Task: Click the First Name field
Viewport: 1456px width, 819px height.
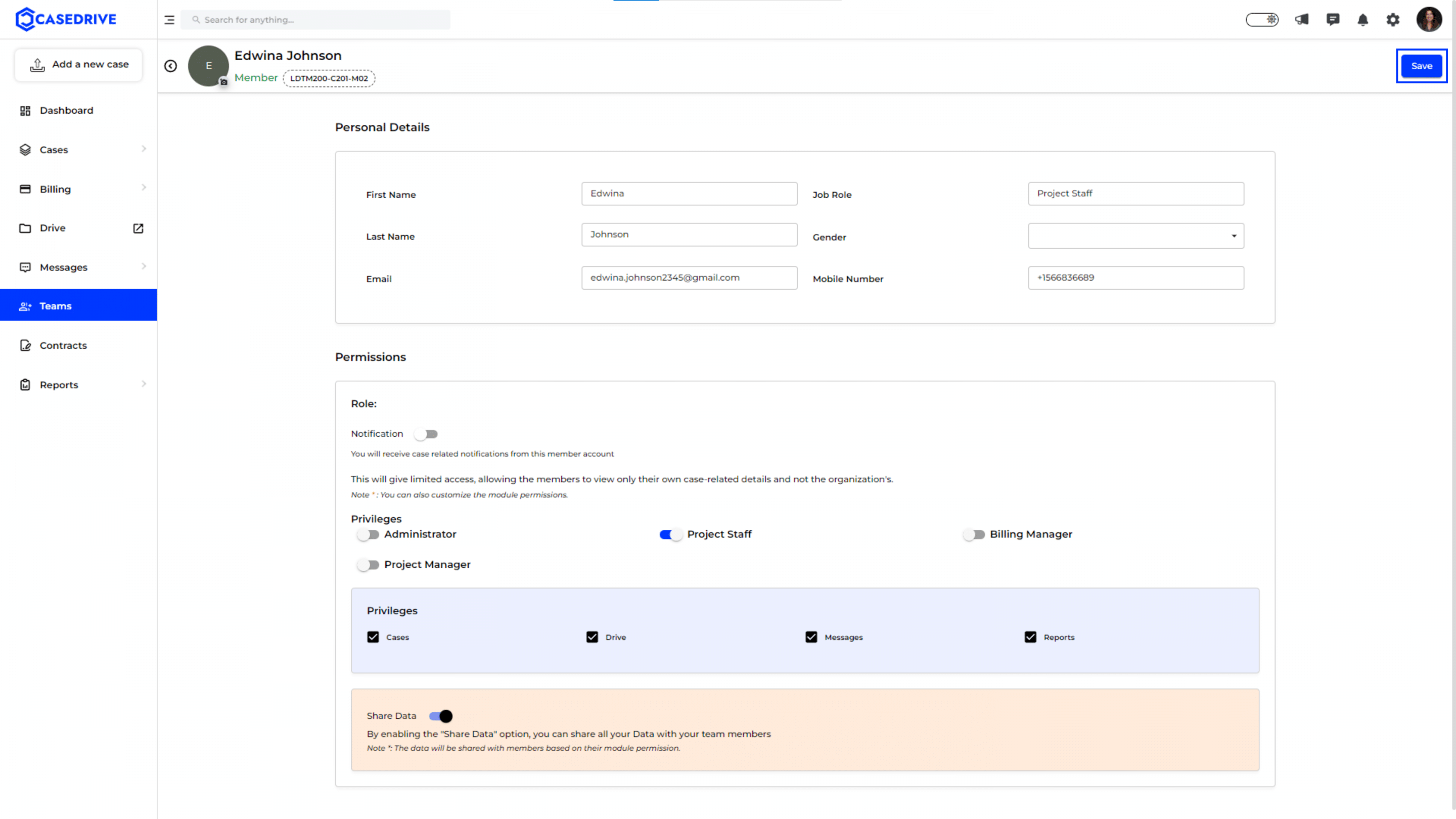Action: pos(689,193)
